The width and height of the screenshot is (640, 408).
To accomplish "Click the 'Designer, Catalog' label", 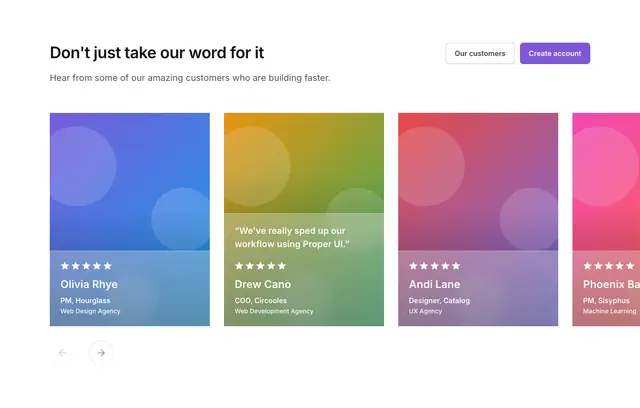I will click(439, 301).
